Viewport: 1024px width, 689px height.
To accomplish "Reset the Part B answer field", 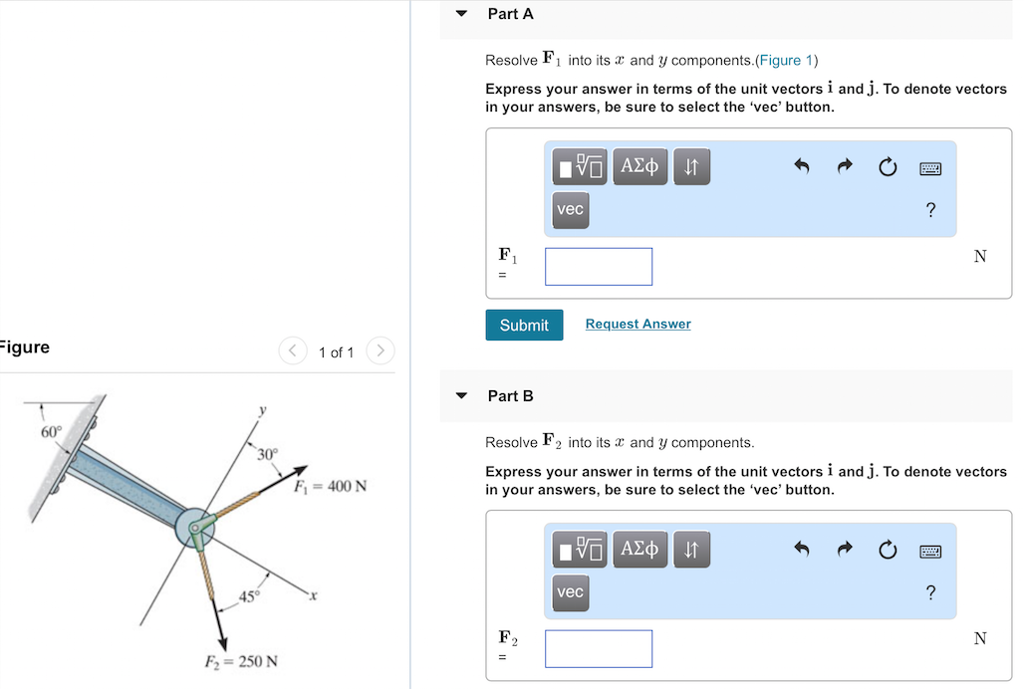I will [x=887, y=550].
